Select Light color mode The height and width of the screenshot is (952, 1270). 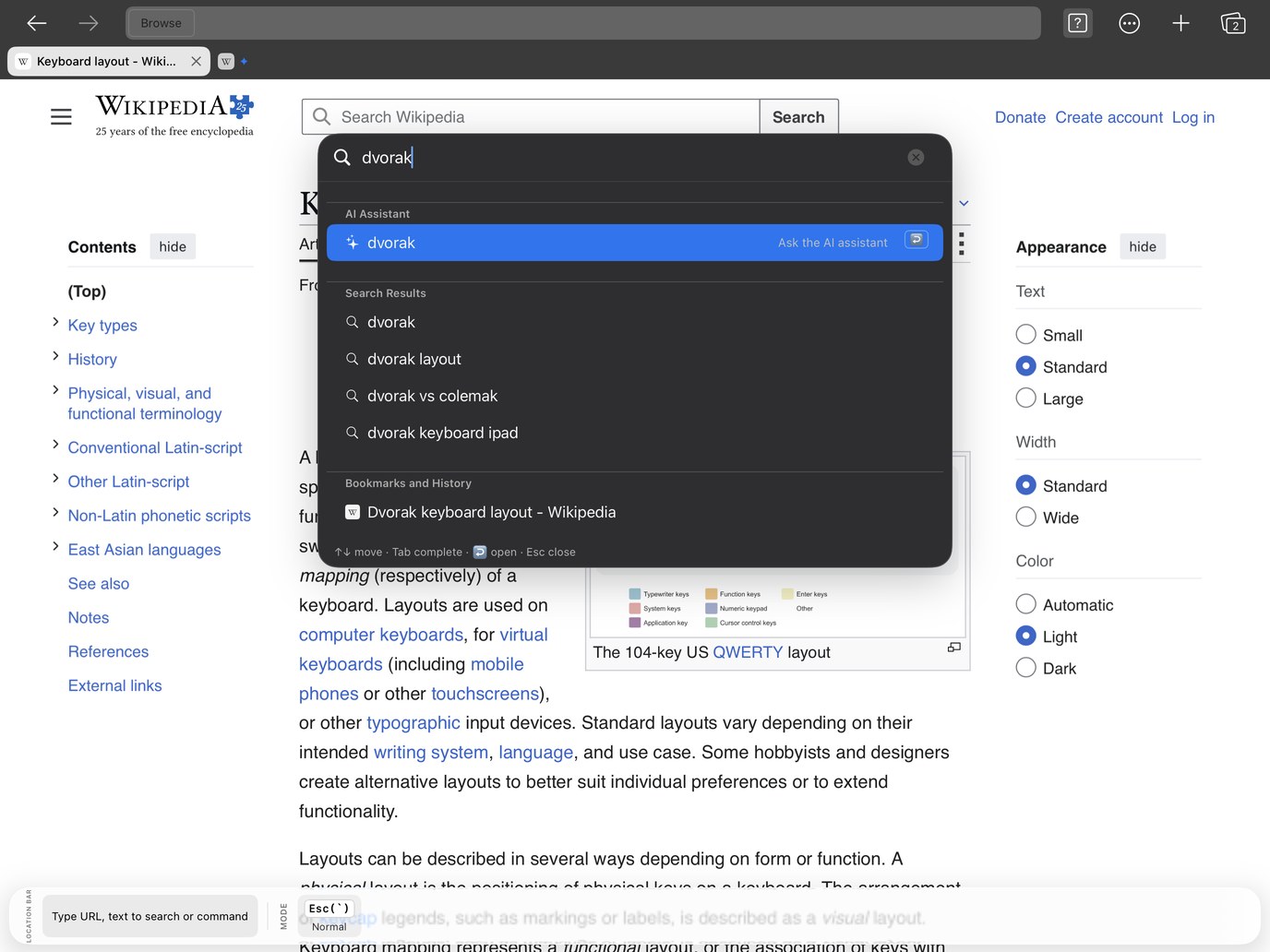click(x=1025, y=637)
